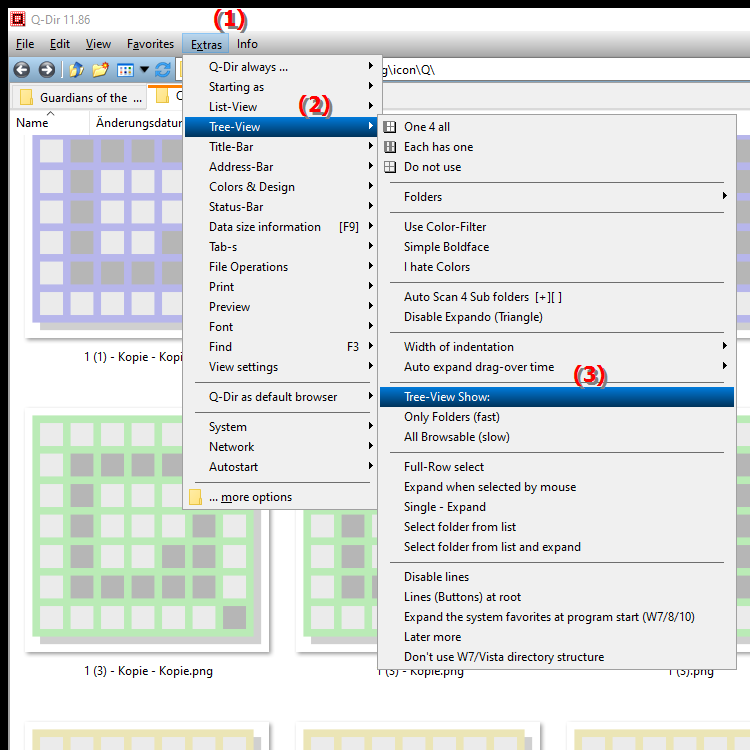Click the blue Refresh icon
The width and height of the screenshot is (750, 750).
(163, 70)
